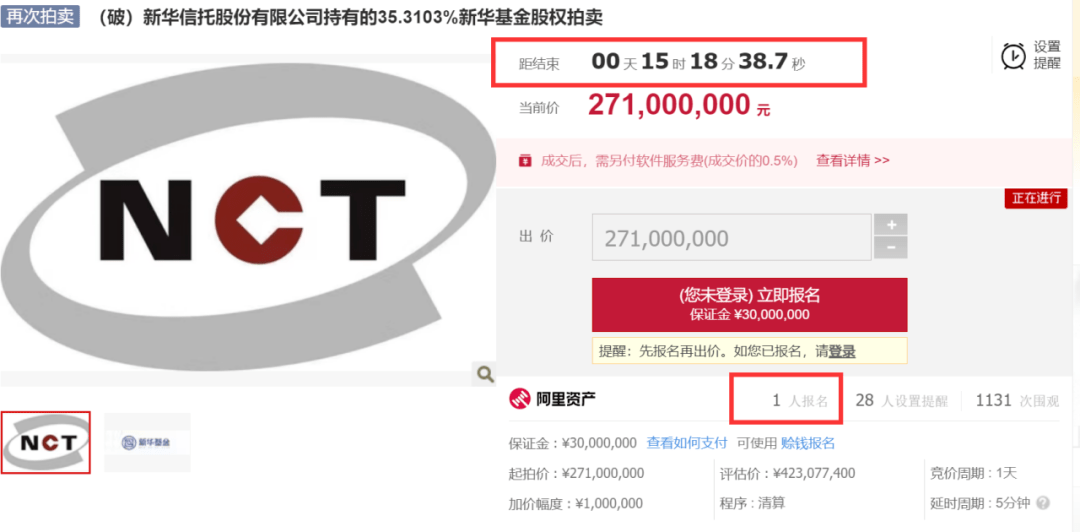Viewport: 1080px width, 532px height.
Task: Click the 28 人设置提醒 count
Action: (902, 400)
